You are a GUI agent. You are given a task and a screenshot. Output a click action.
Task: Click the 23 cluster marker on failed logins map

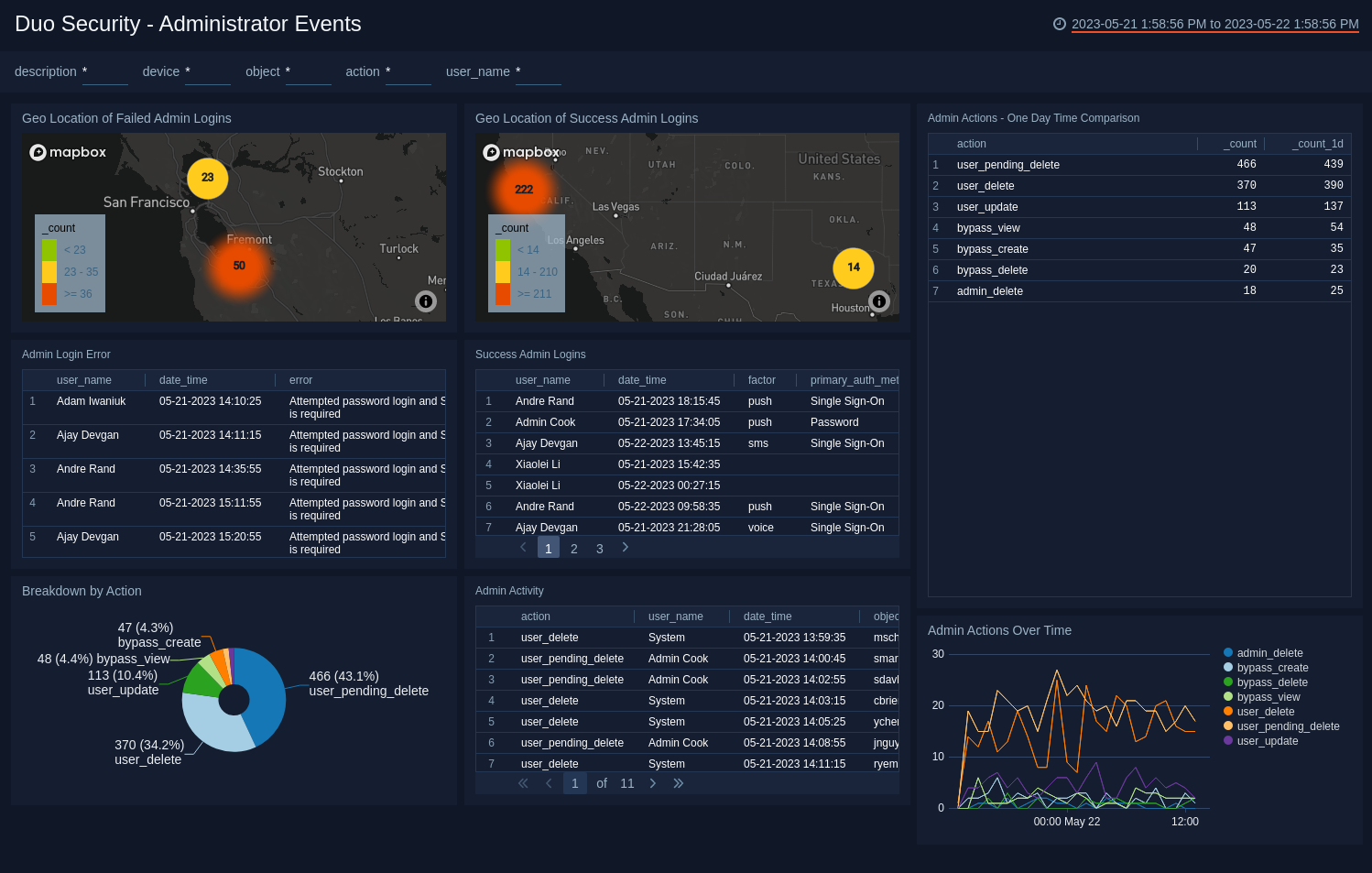pos(207,179)
